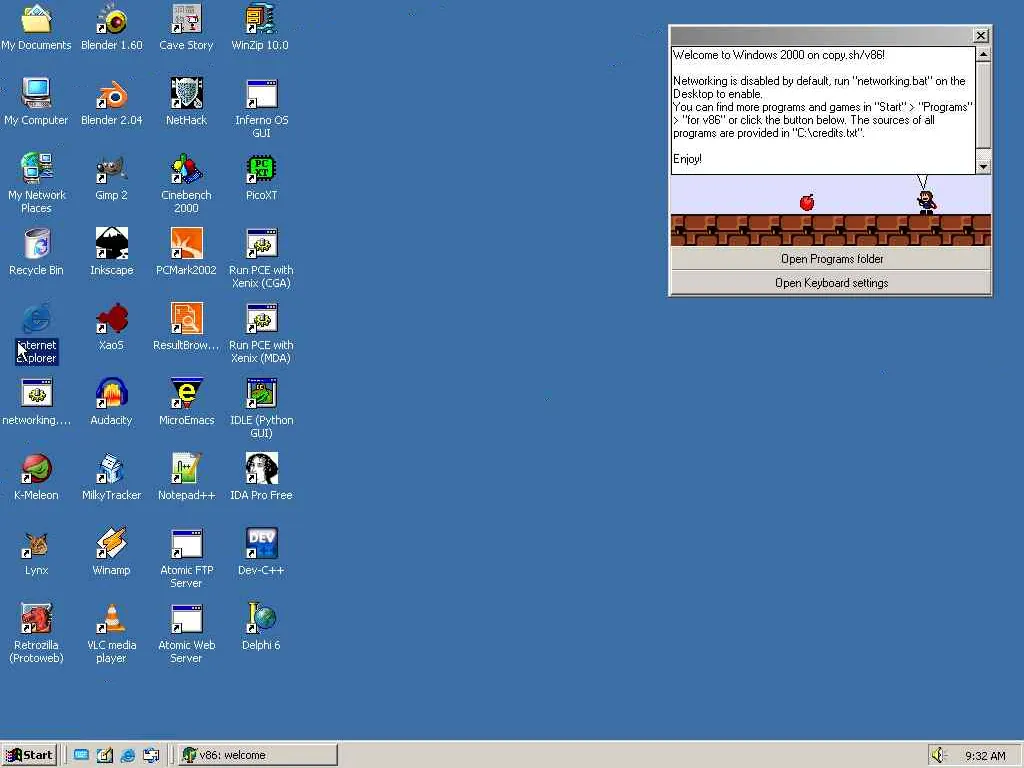Screen dimensions: 1024x768
Task: Activate v86: welcome taskbar button
Action: pos(257,755)
